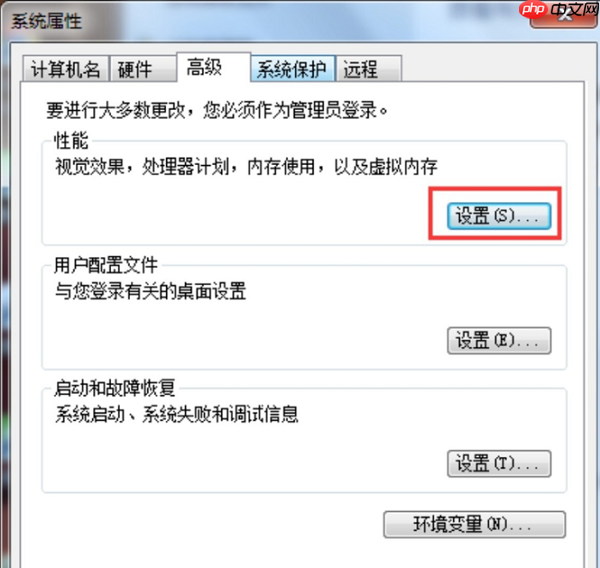Select the 性能 group label
Viewport: 600px width, 568px height.
72,140
